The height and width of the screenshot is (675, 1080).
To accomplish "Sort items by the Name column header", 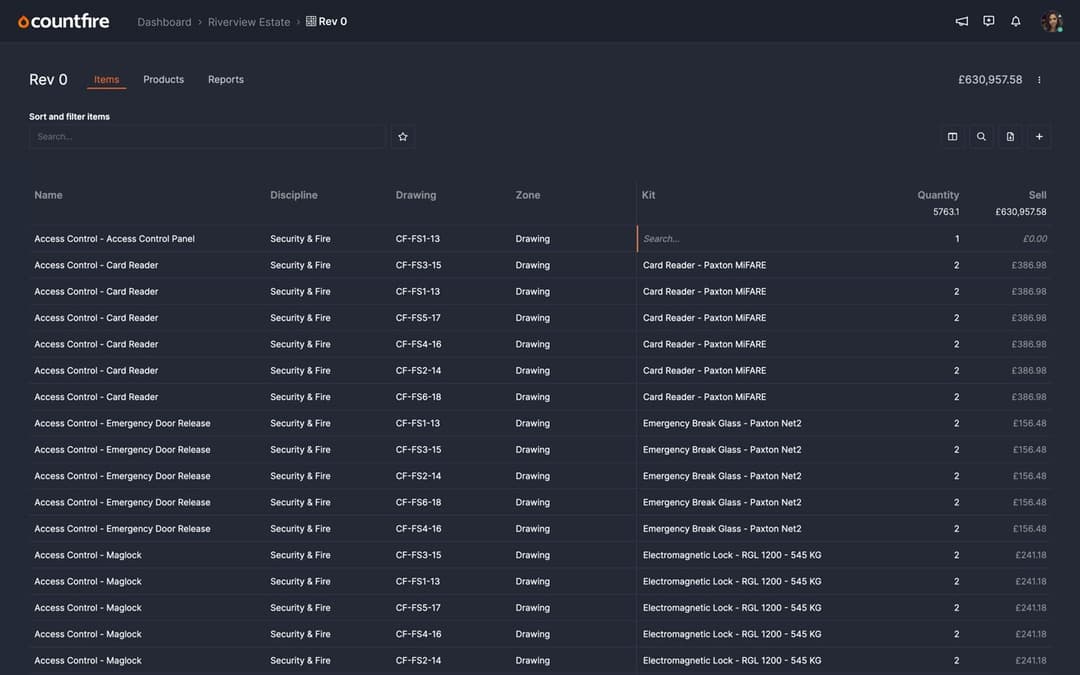I will [x=48, y=195].
